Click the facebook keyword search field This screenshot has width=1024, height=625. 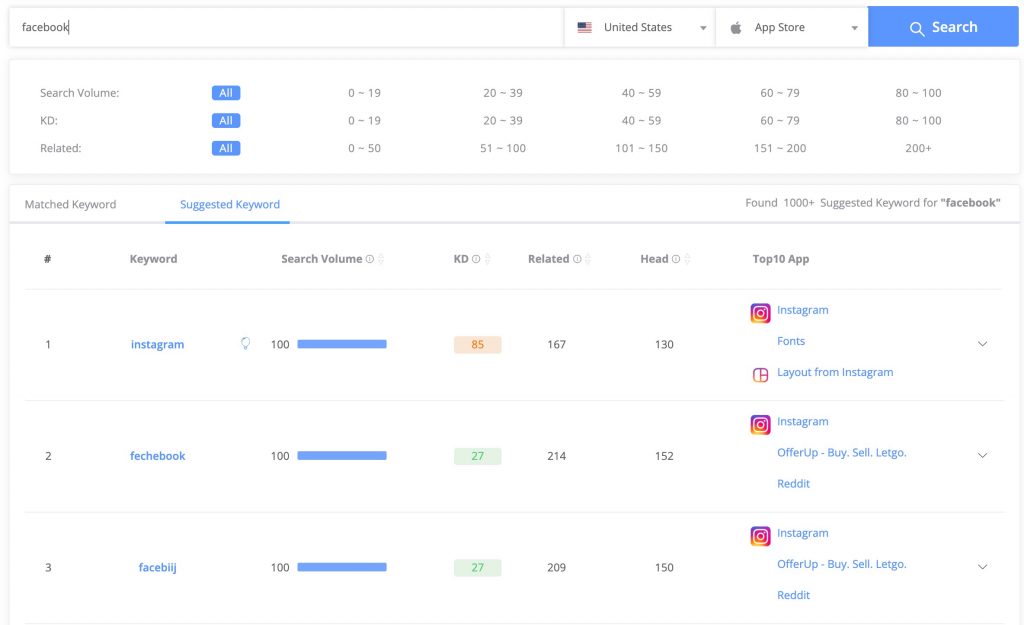click(285, 28)
